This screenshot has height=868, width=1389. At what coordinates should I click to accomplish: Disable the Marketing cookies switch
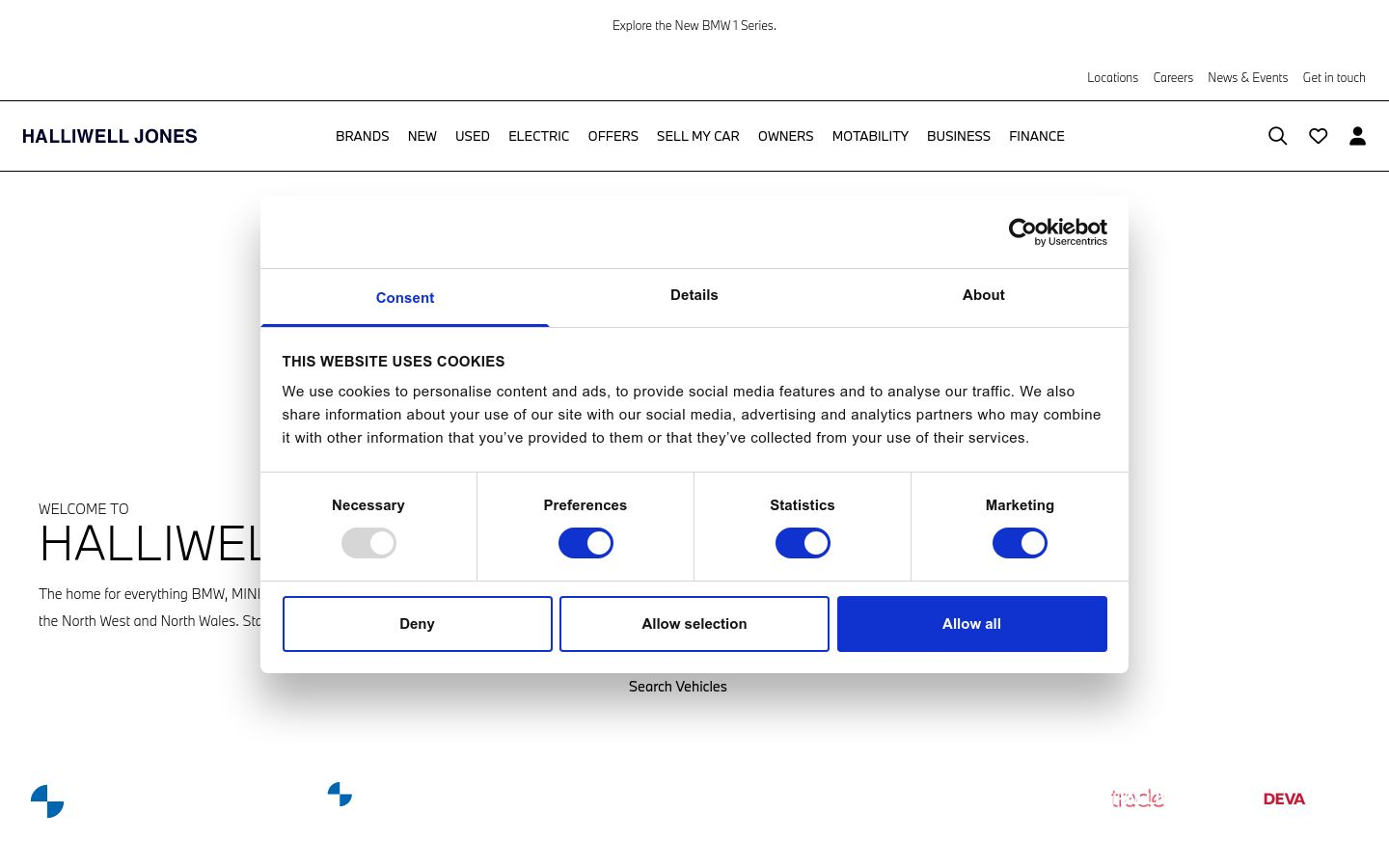[x=1020, y=543]
